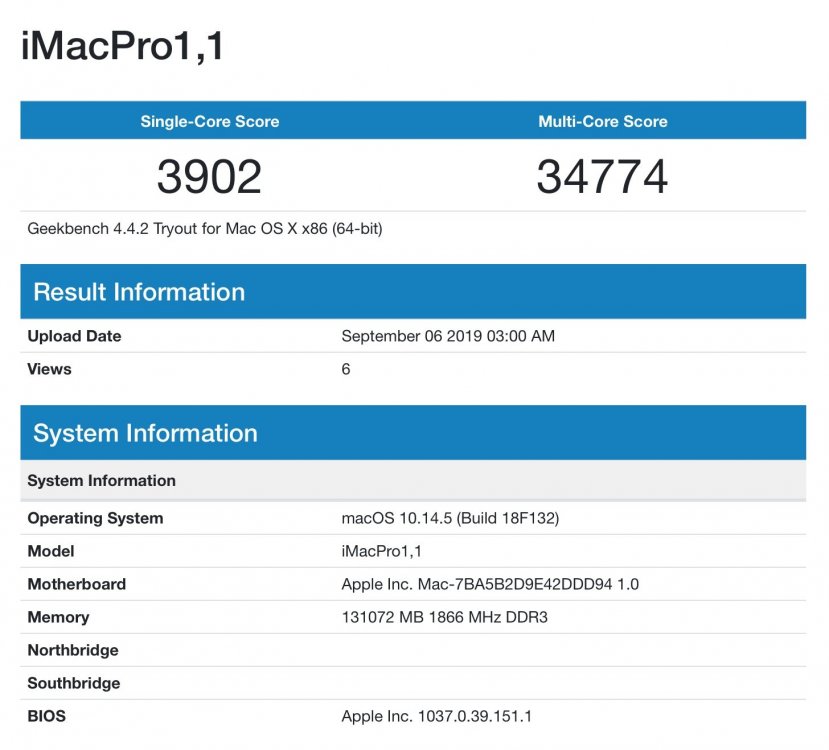Select the Motherboard label
This screenshot has height=750, width=829.
click(77, 584)
